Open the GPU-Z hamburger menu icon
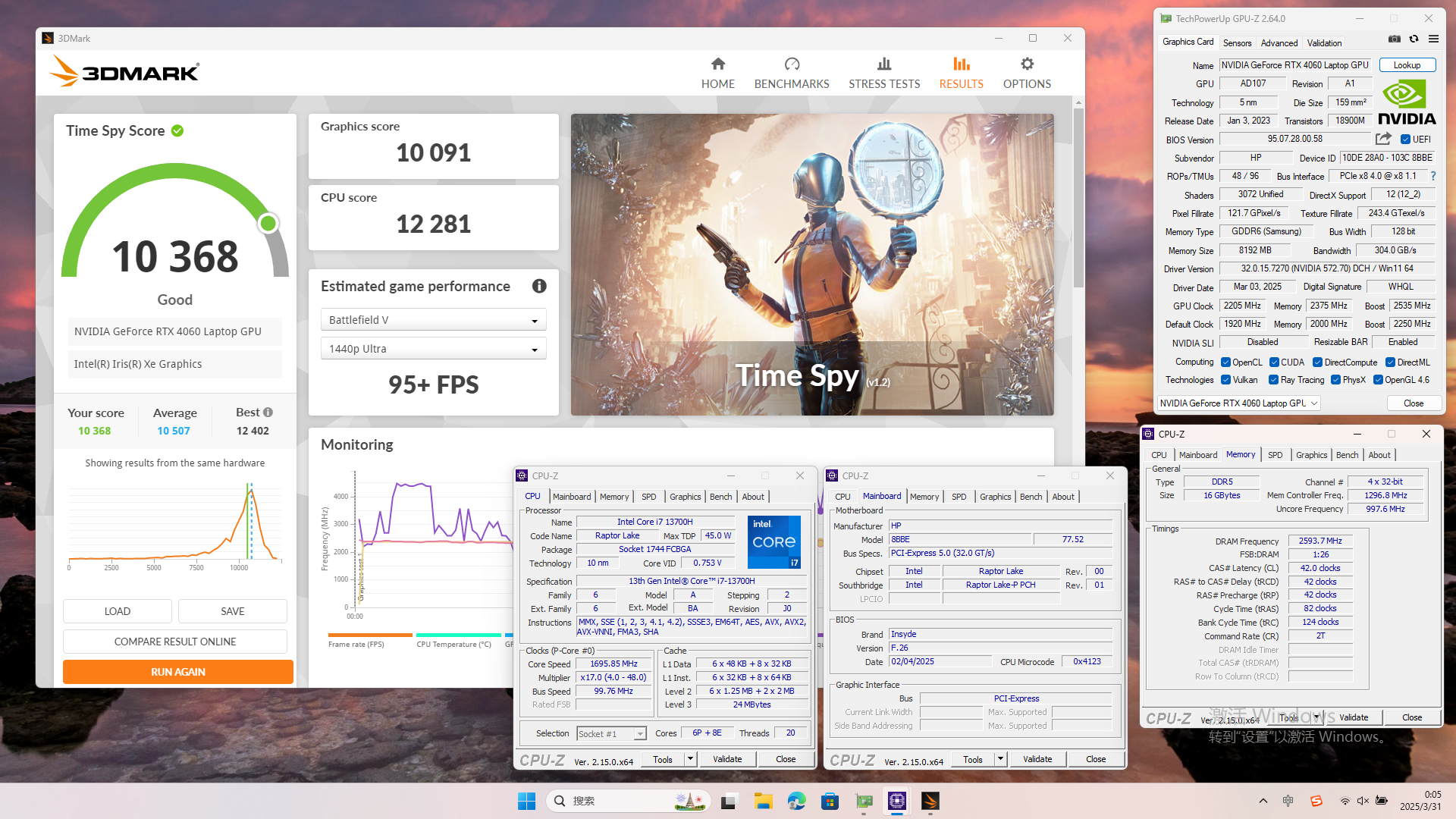 1433,39
